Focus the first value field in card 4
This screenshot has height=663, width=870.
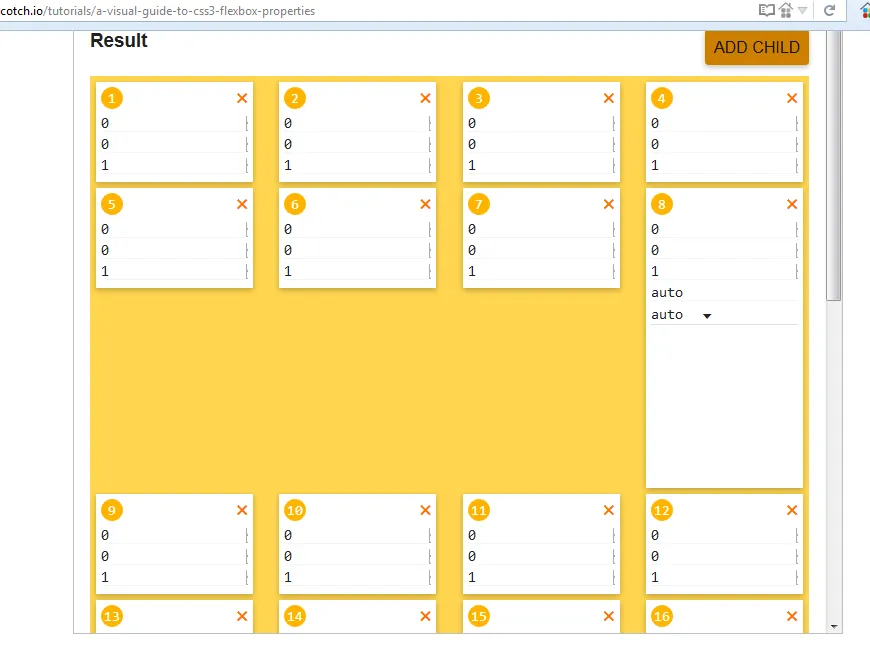coord(724,123)
